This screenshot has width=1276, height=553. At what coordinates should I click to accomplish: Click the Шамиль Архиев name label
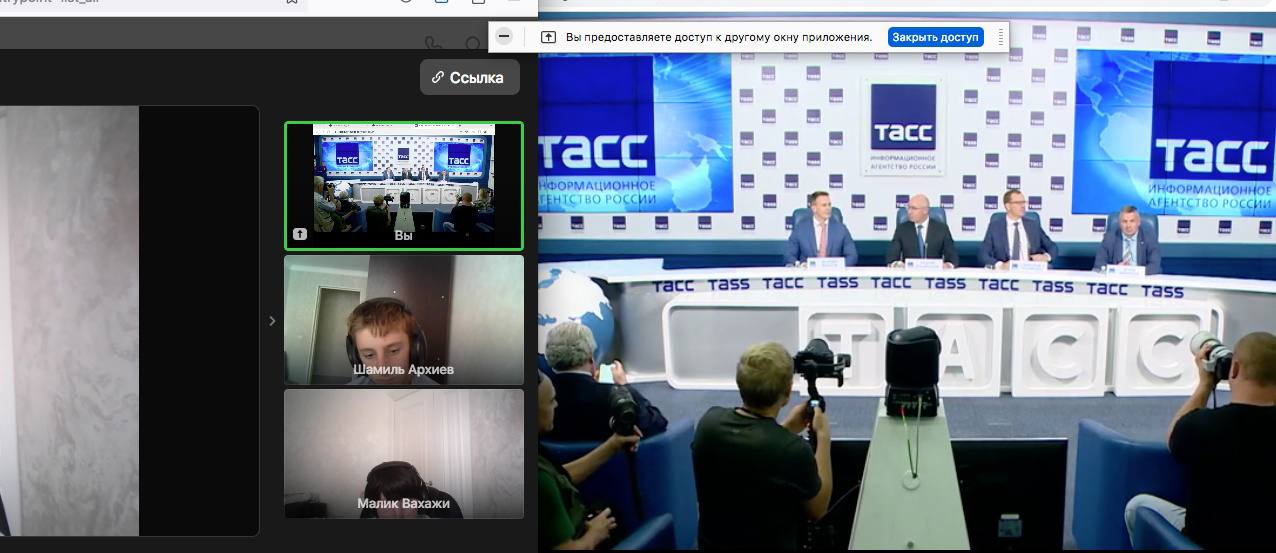pyautogui.click(x=403, y=369)
